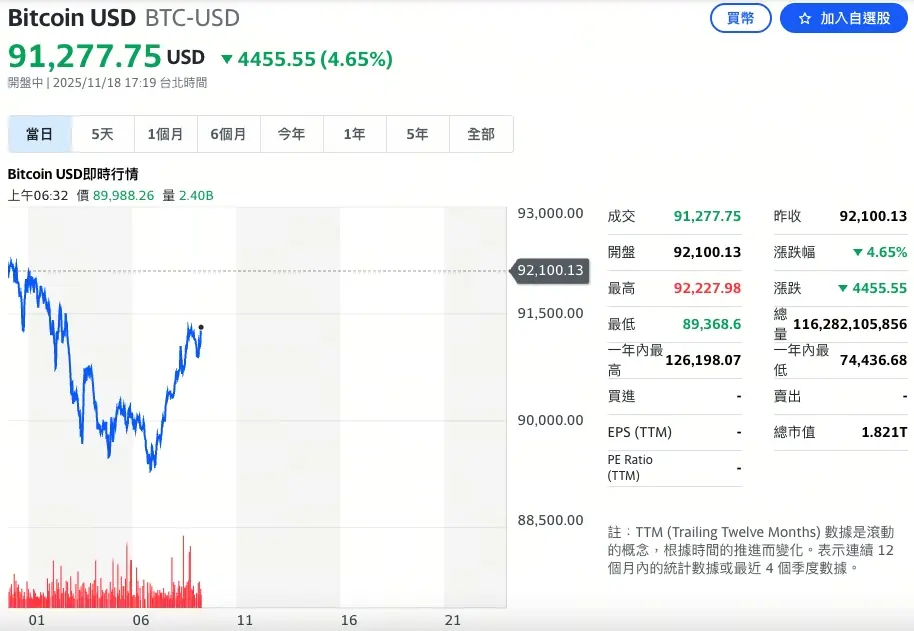Click the 一年內最高 value 126,198.07
Screen dimensions: 914x631
coord(703,360)
